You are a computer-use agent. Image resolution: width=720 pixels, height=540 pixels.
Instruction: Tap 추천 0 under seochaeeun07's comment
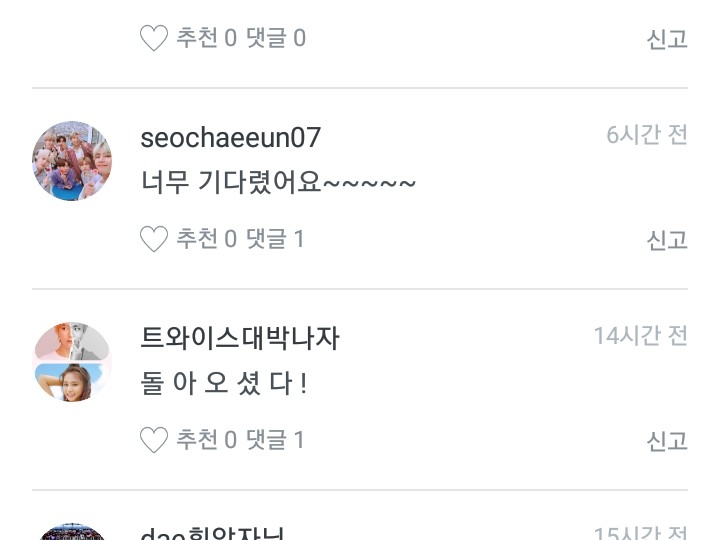(x=207, y=239)
